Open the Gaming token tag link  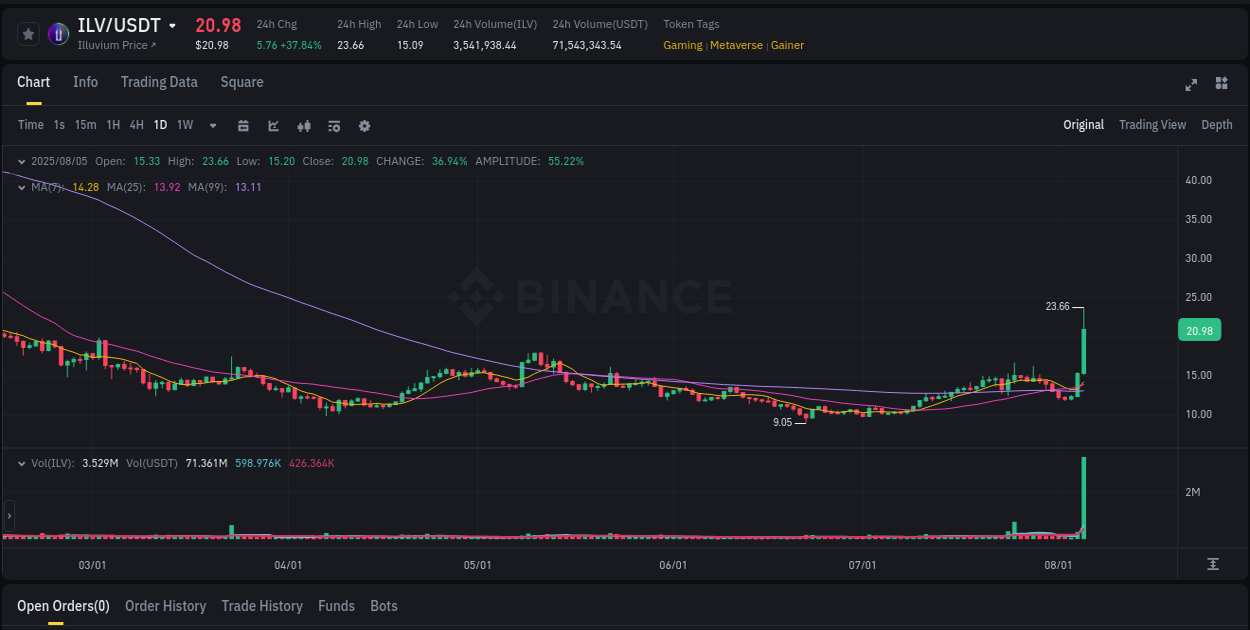(x=682, y=45)
